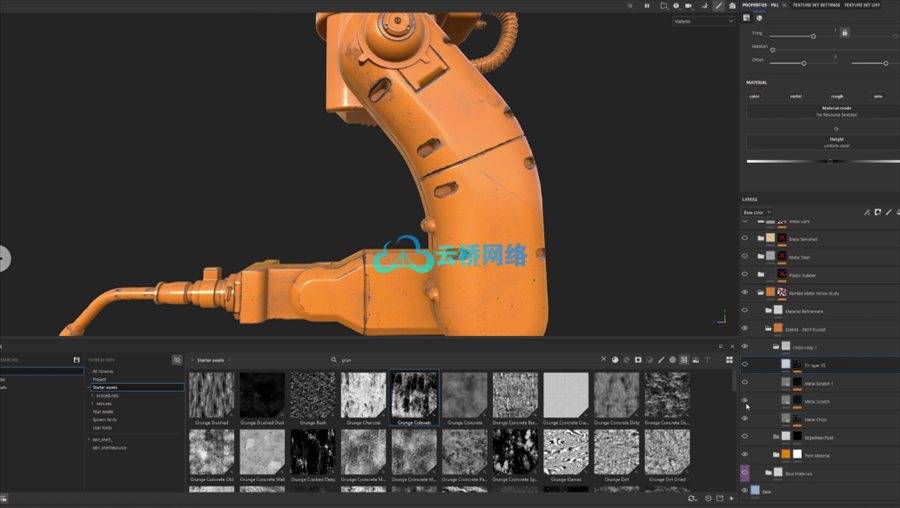This screenshot has width=900, height=508.
Task: Click the add new asset plus icon
Action: (x=732, y=497)
